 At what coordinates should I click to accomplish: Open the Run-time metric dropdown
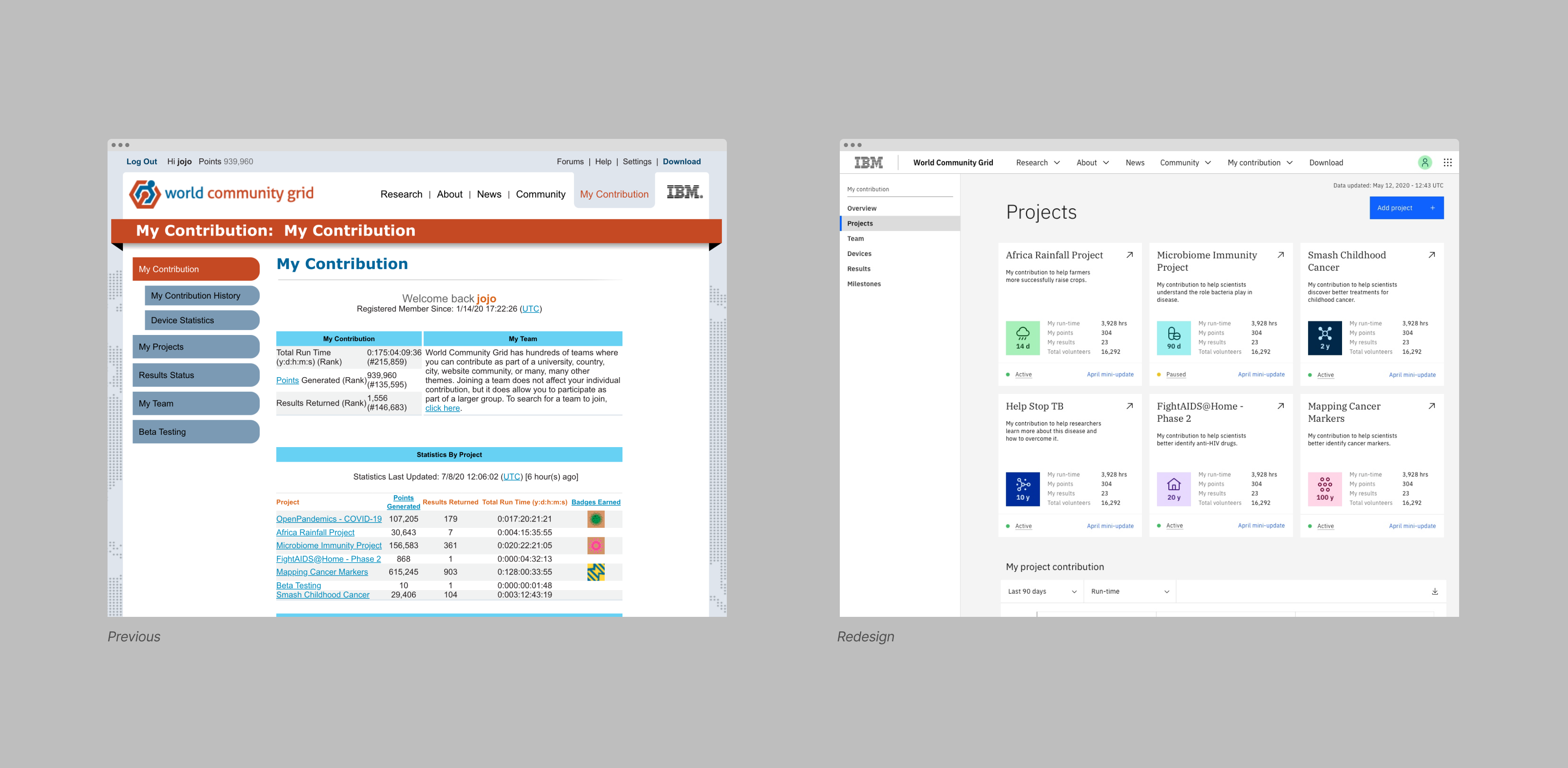point(1130,591)
